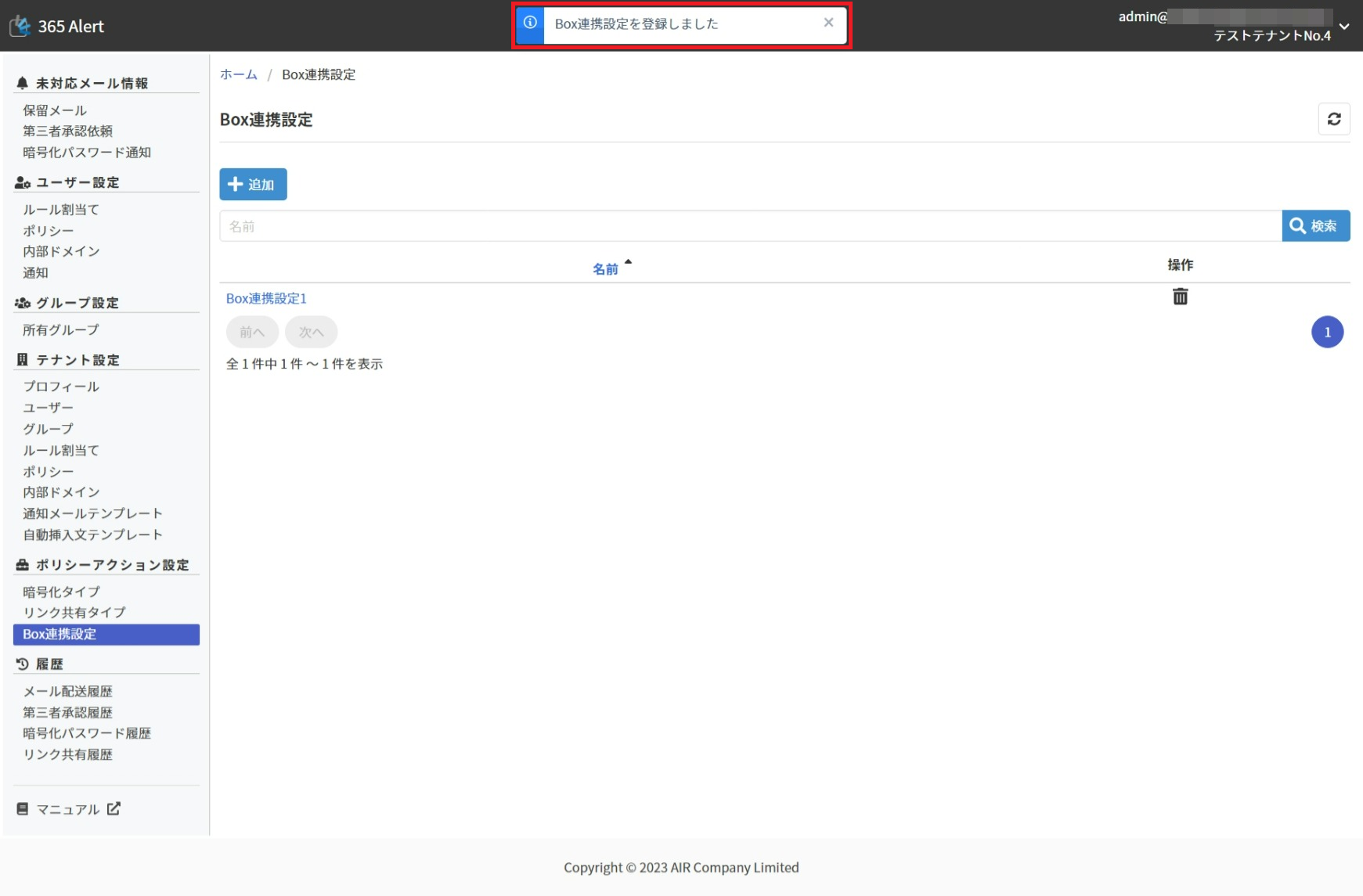The width and height of the screenshot is (1363, 896).
Task: Click the 365 Alert logo
Action: 57,26
